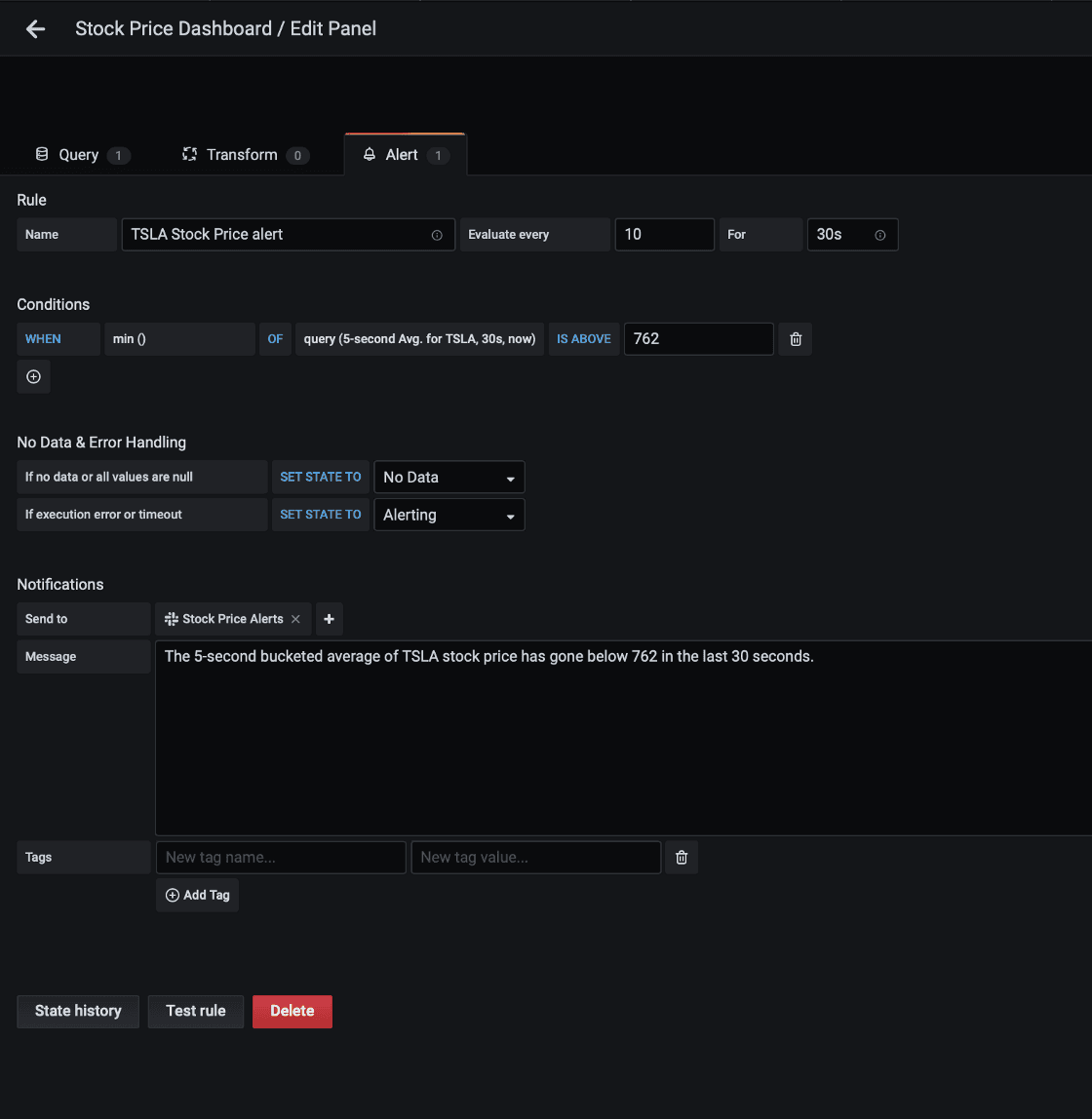
Task: Delete the condition using its trash icon
Action: tap(796, 339)
